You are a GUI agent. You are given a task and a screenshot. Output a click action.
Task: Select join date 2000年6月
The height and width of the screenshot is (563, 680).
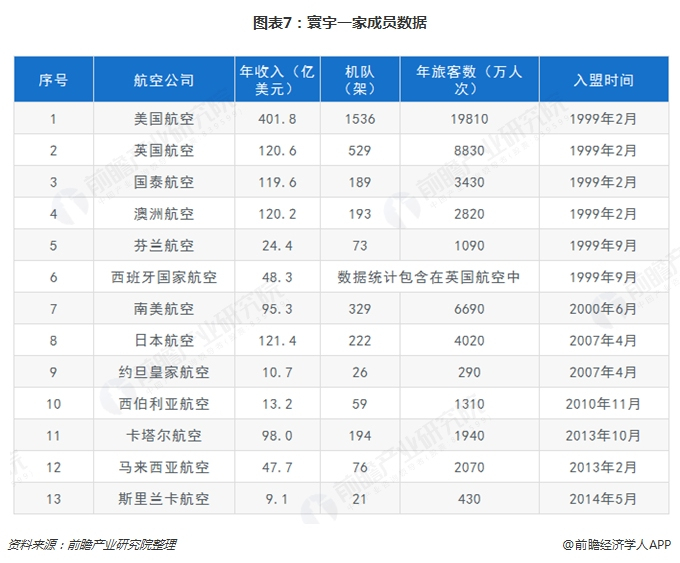coord(603,309)
